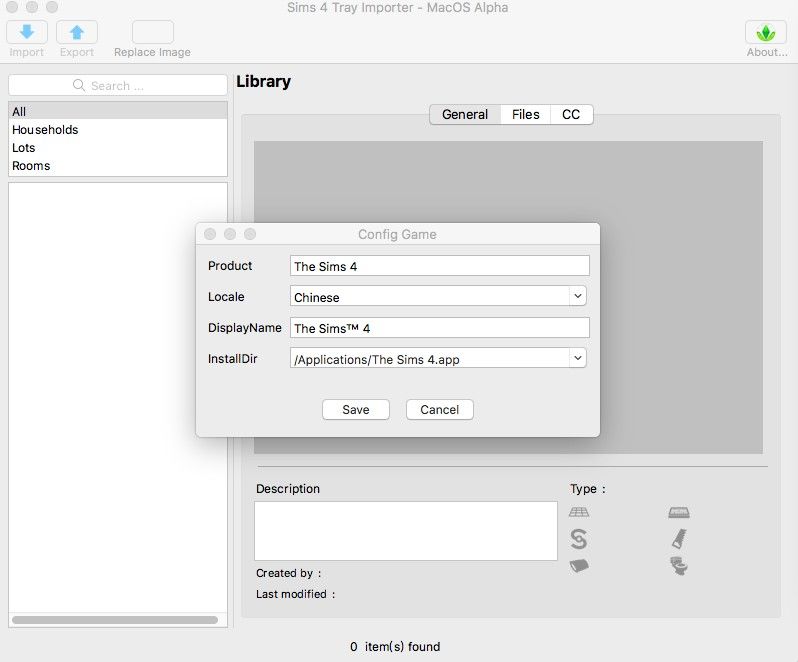Click Save in Config Game dialog
Image resolution: width=798 pixels, height=662 pixels.
point(356,410)
